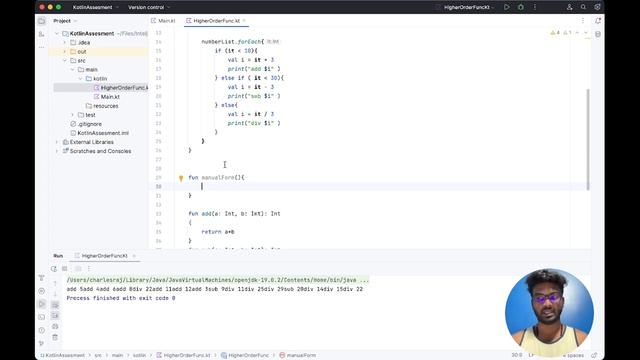This screenshot has height=360, width=640.
Task: Start debugging with the bug icon
Action: pyautogui.click(x=521, y=7)
